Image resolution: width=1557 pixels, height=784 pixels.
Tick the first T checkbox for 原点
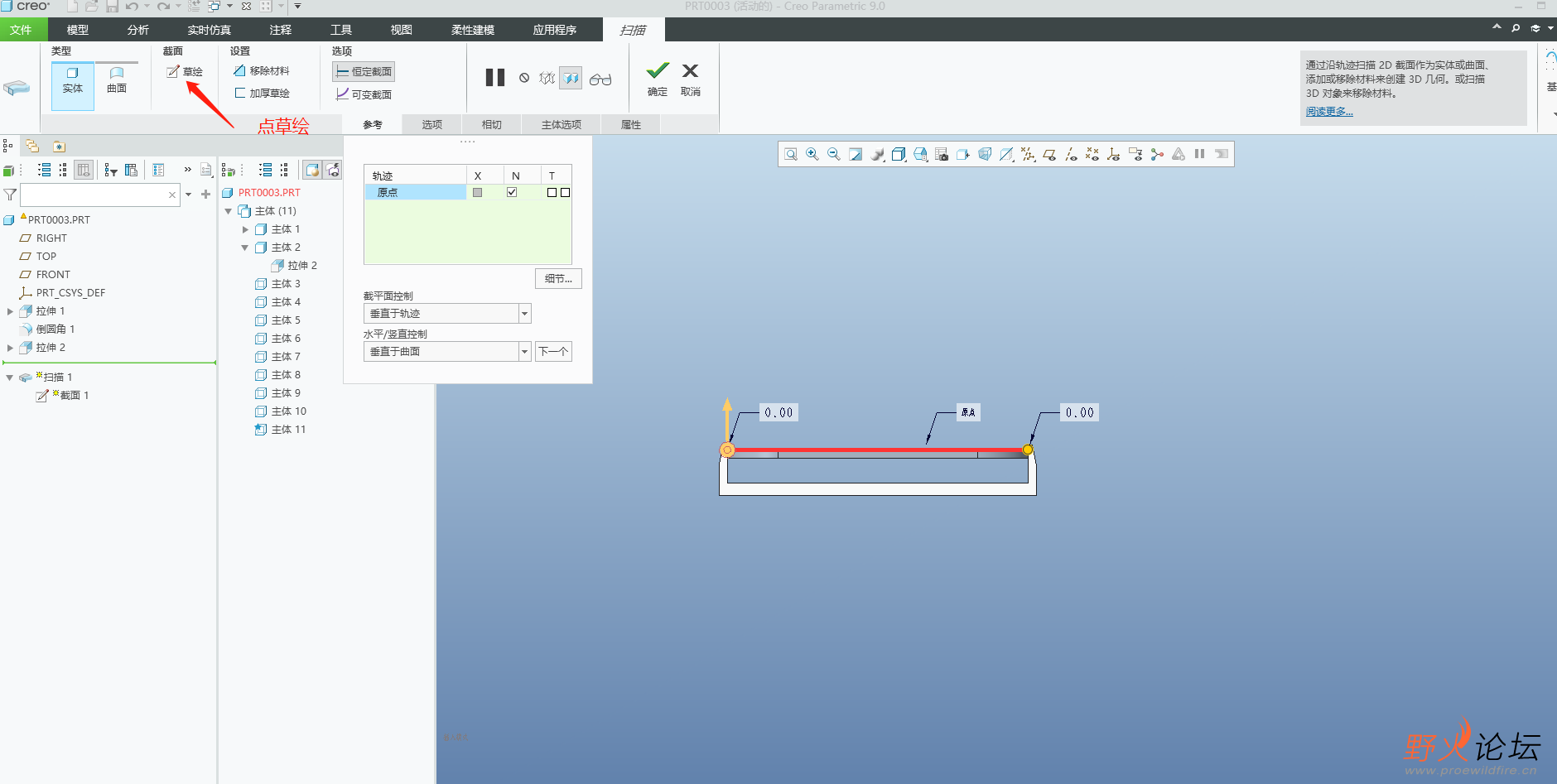click(552, 192)
